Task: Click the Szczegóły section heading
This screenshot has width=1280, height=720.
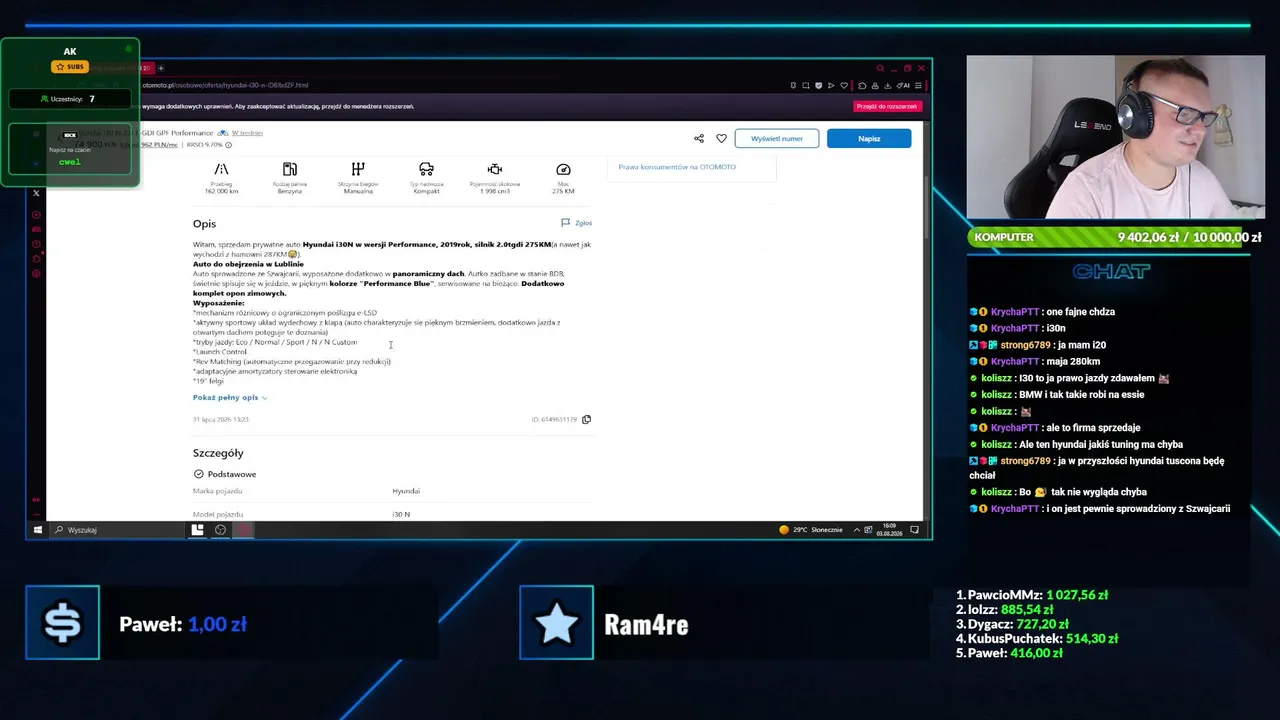Action: (x=218, y=453)
